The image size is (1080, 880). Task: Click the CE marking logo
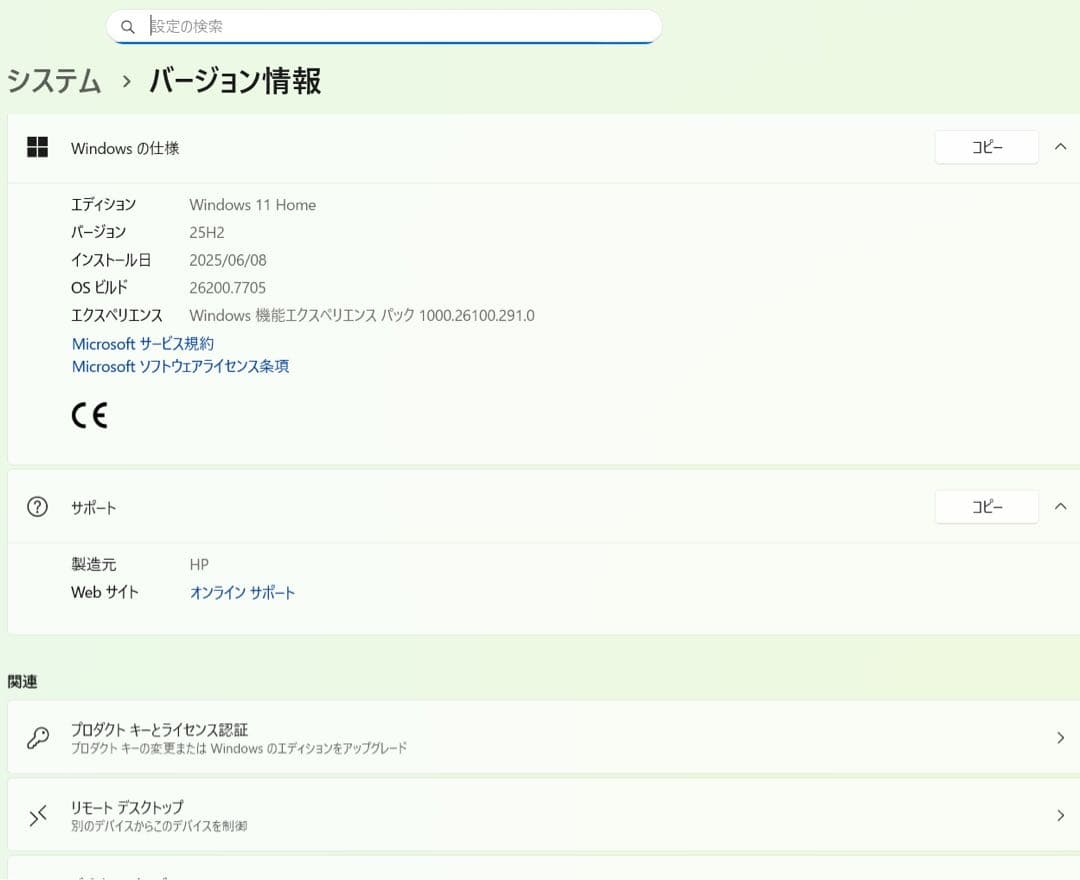(89, 414)
